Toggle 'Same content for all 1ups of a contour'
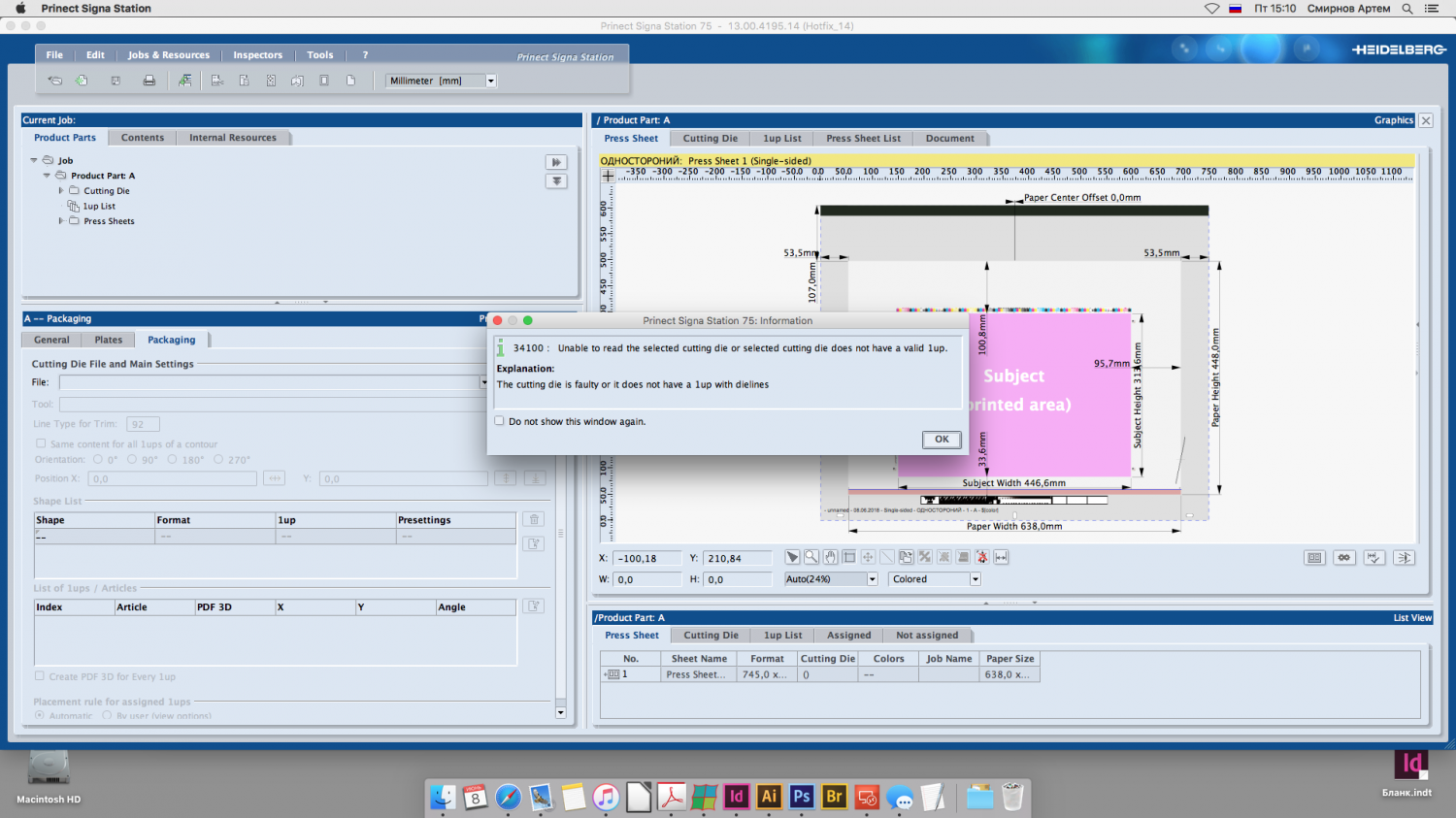 (x=41, y=443)
